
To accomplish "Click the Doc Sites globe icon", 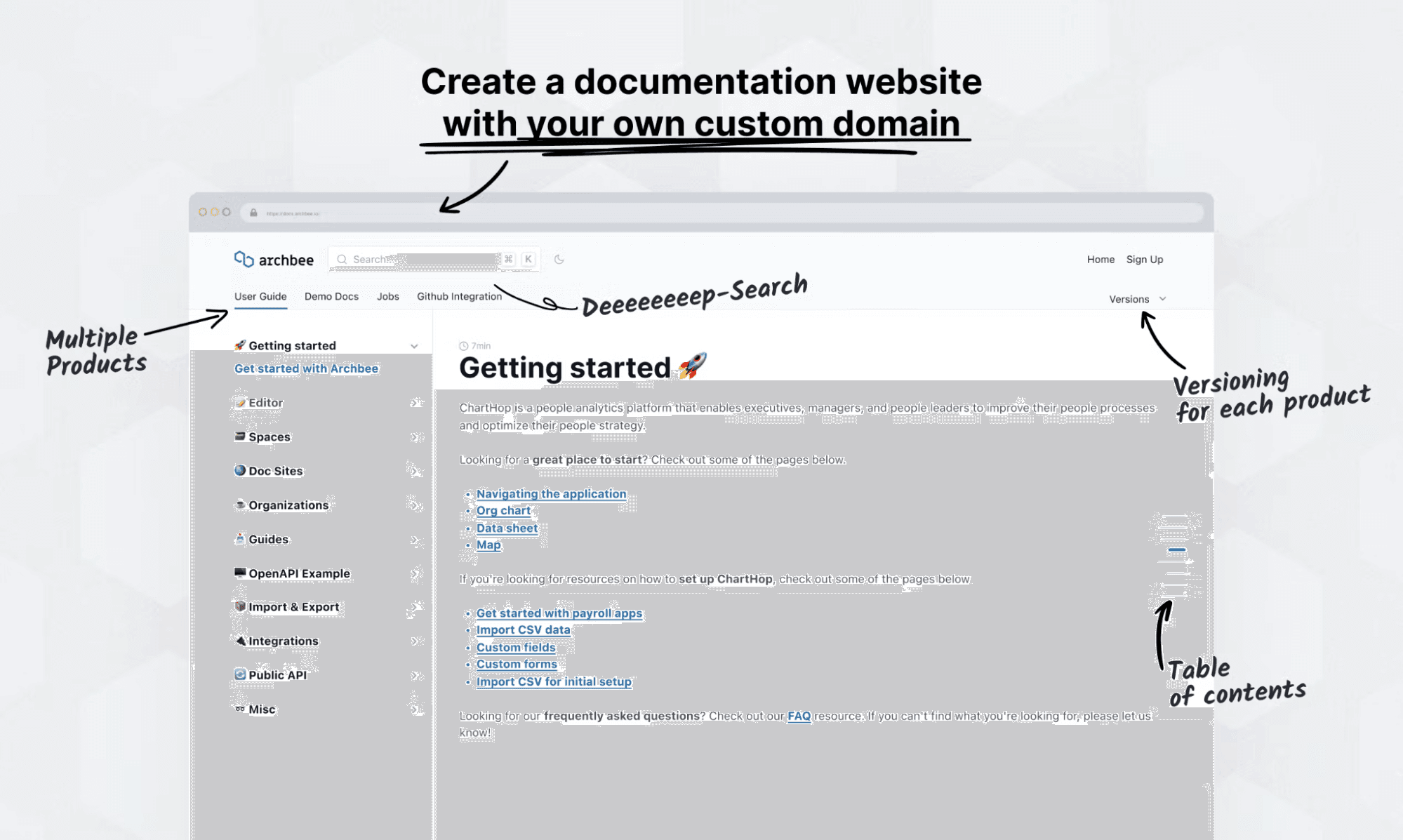I will (x=240, y=470).
